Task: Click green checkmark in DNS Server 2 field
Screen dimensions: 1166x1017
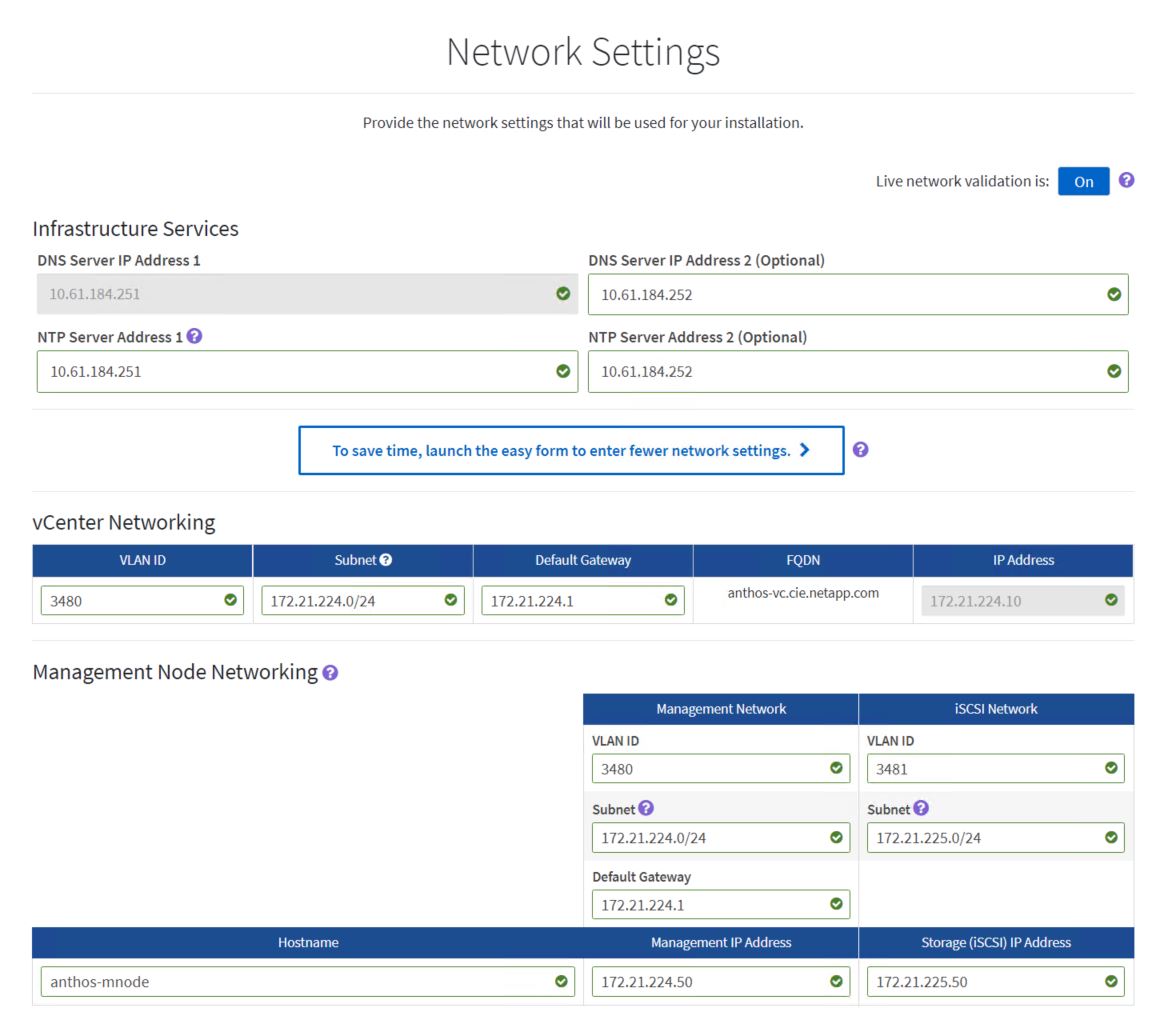Action: click(1114, 294)
